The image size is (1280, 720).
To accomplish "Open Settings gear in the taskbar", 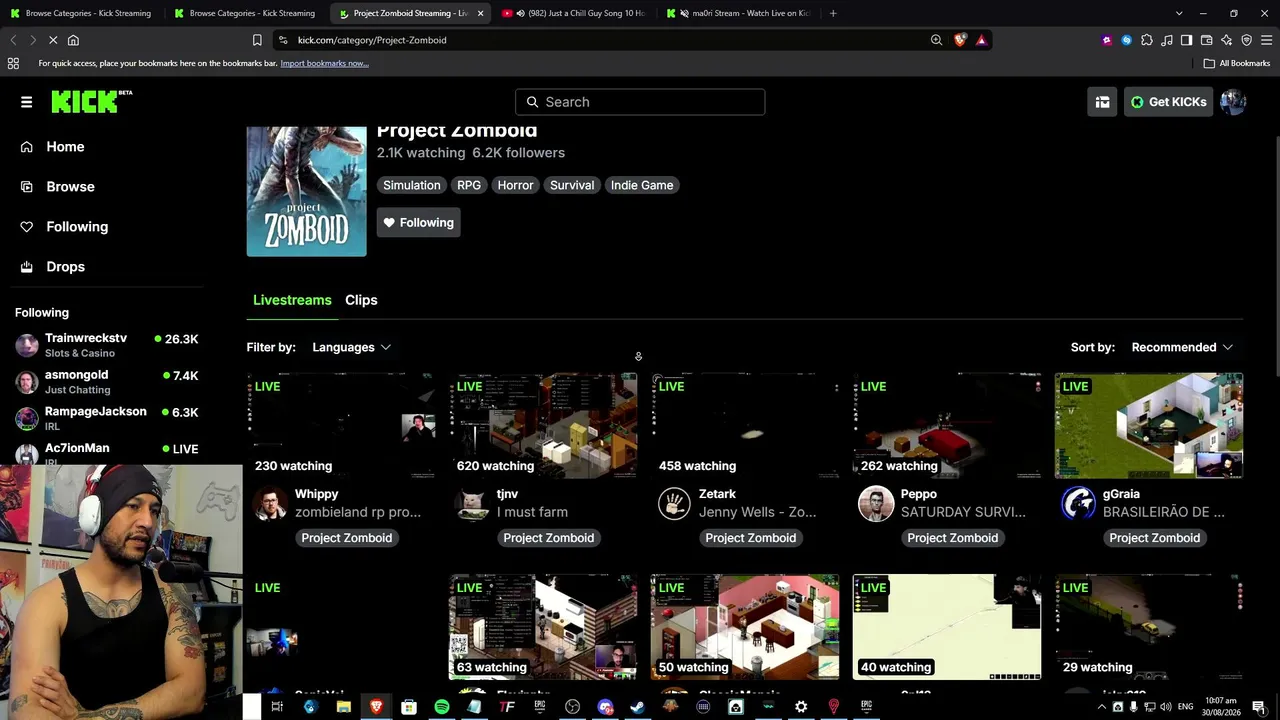I will pos(801,707).
